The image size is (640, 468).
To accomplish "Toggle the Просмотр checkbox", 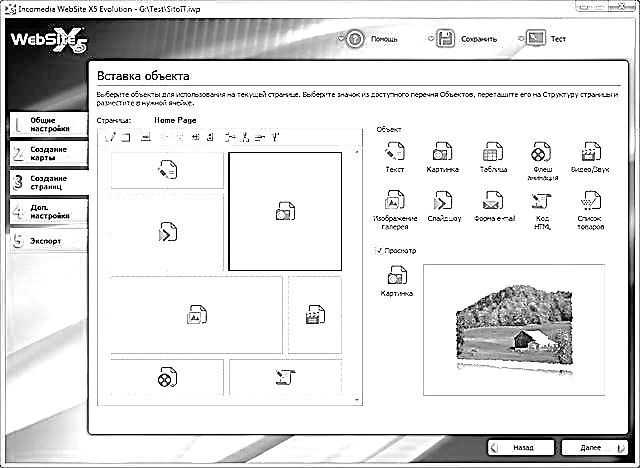I will click(380, 251).
